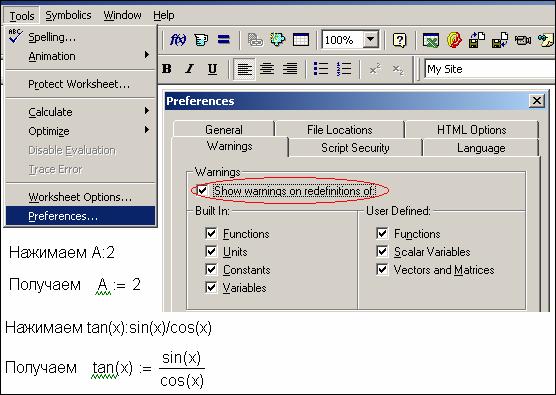The image size is (556, 395).
Task: Align text center
Action: click(x=267, y=68)
